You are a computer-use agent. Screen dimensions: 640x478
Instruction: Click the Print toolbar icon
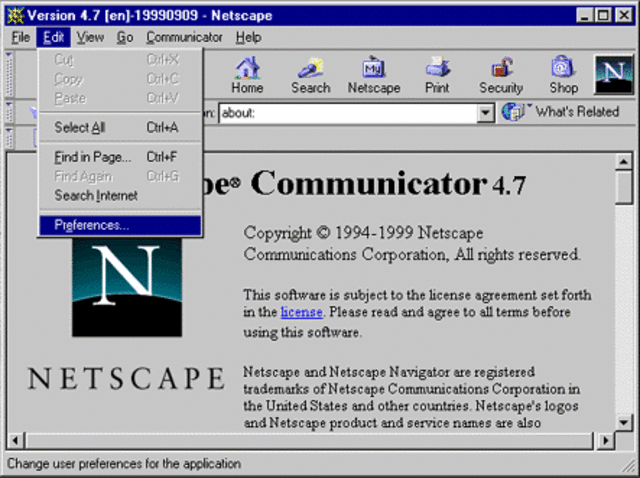click(437, 76)
